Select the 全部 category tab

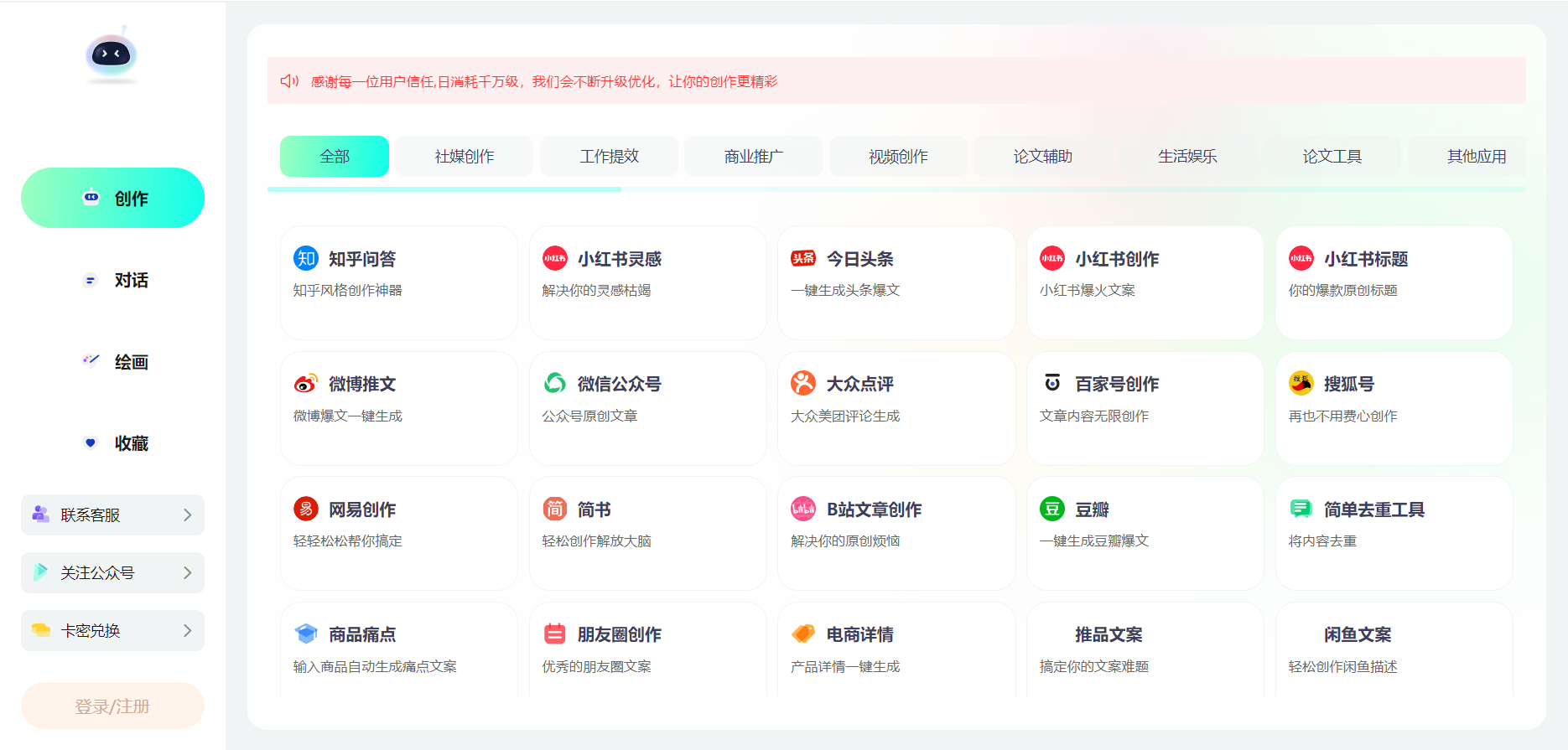335,156
